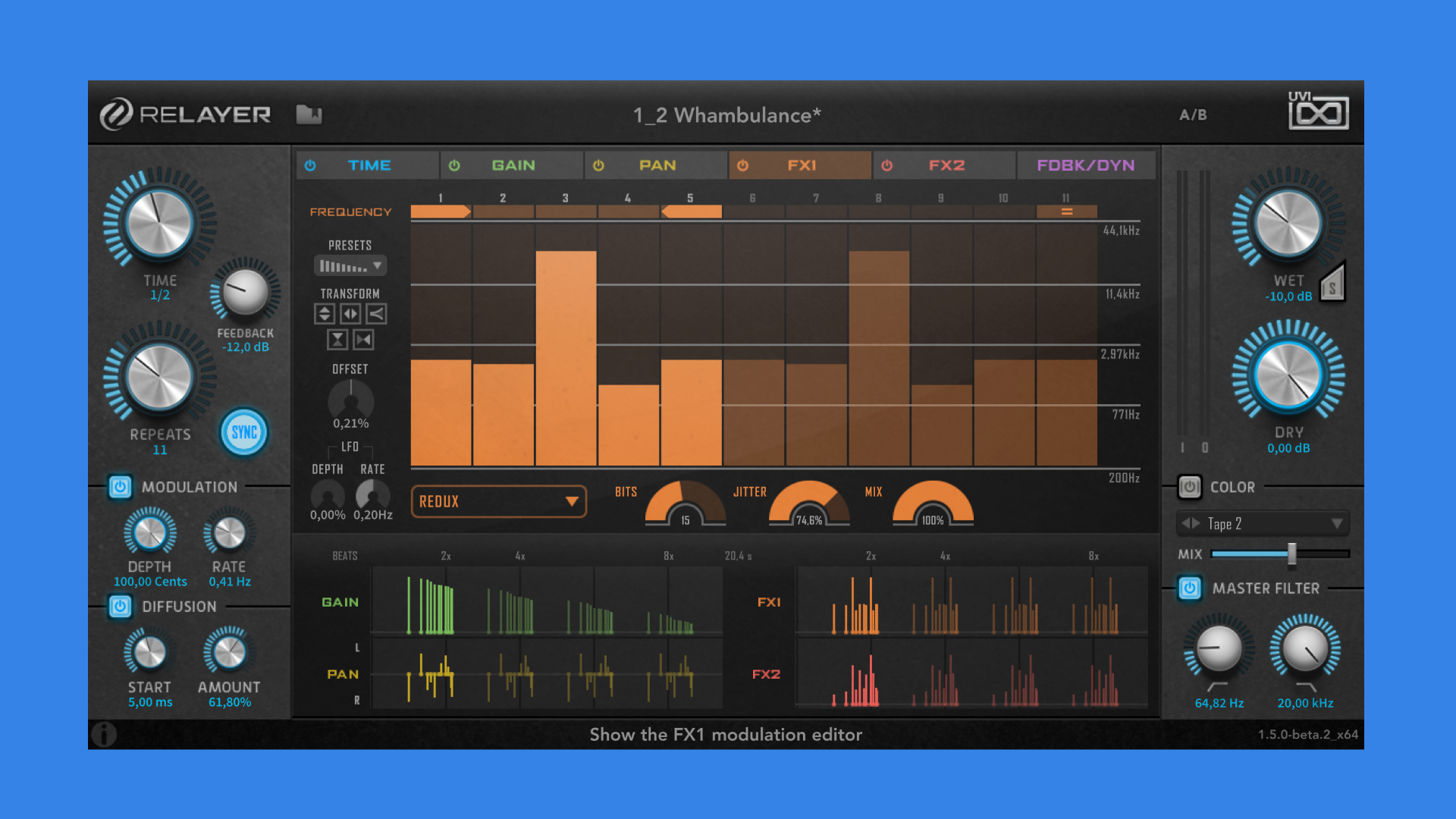This screenshot has width=1456, height=819.
Task: Switch to the FDBK/DYN tab
Action: click(1085, 165)
